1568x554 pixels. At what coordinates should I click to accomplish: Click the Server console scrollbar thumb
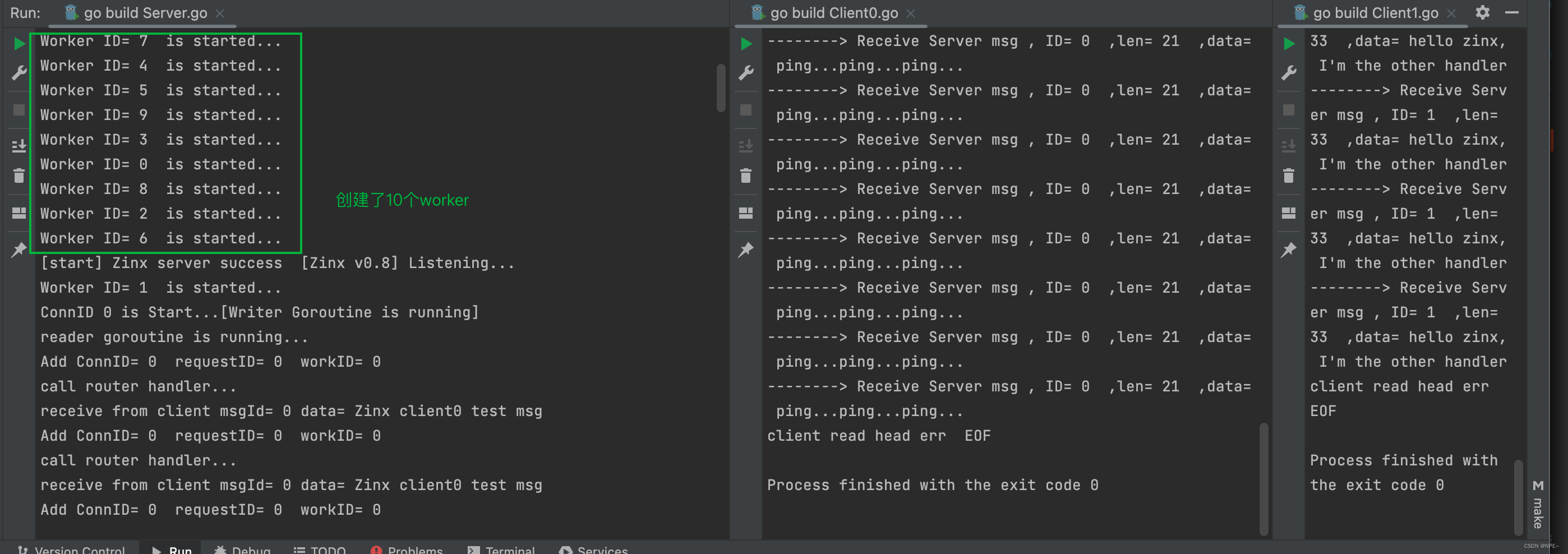tap(721, 87)
